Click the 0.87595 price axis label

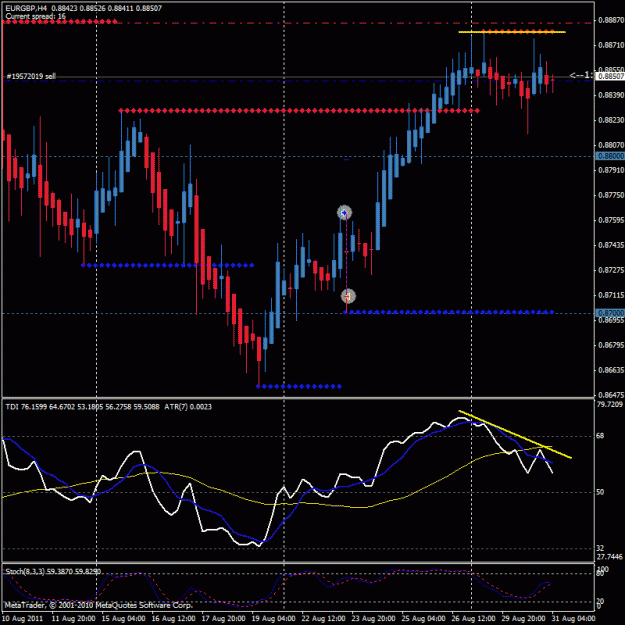pos(611,220)
